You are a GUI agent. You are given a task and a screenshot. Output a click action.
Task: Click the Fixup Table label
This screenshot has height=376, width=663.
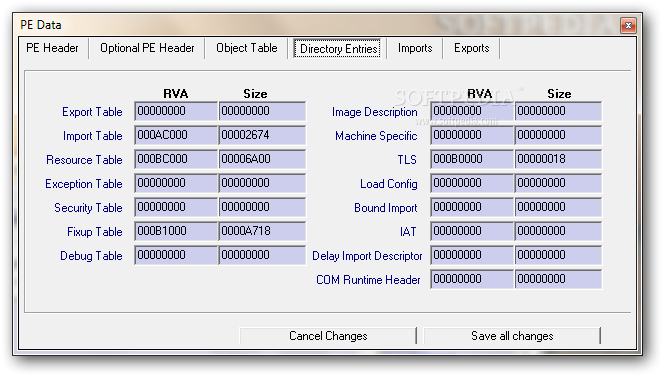click(95, 232)
